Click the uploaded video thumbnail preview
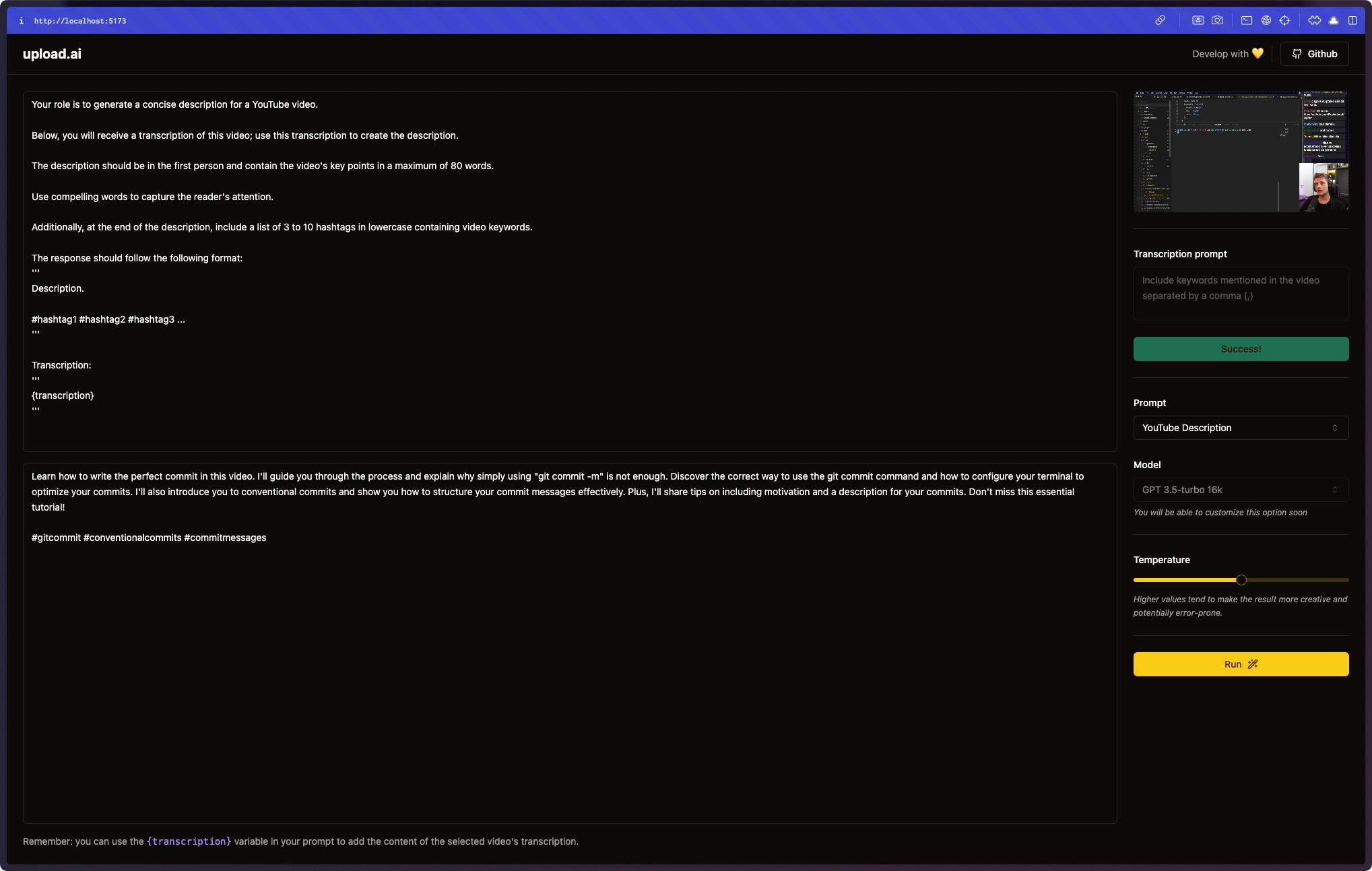The image size is (1372, 871). click(x=1241, y=152)
